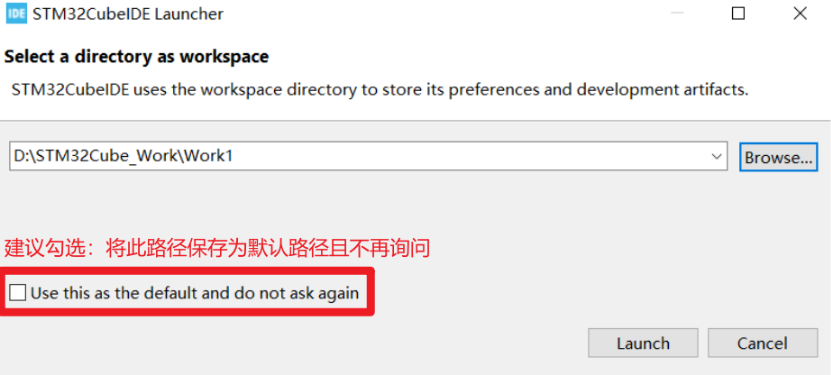Launch the IDE with the selected workspace
This screenshot has width=831, height=375.
coord(643,343)
